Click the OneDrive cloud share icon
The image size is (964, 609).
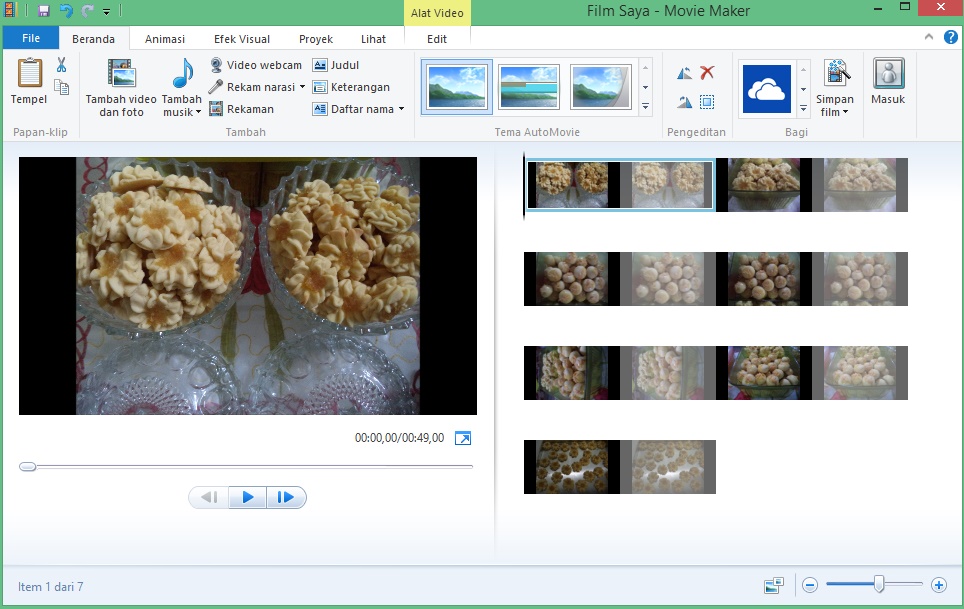click(767, 89)
